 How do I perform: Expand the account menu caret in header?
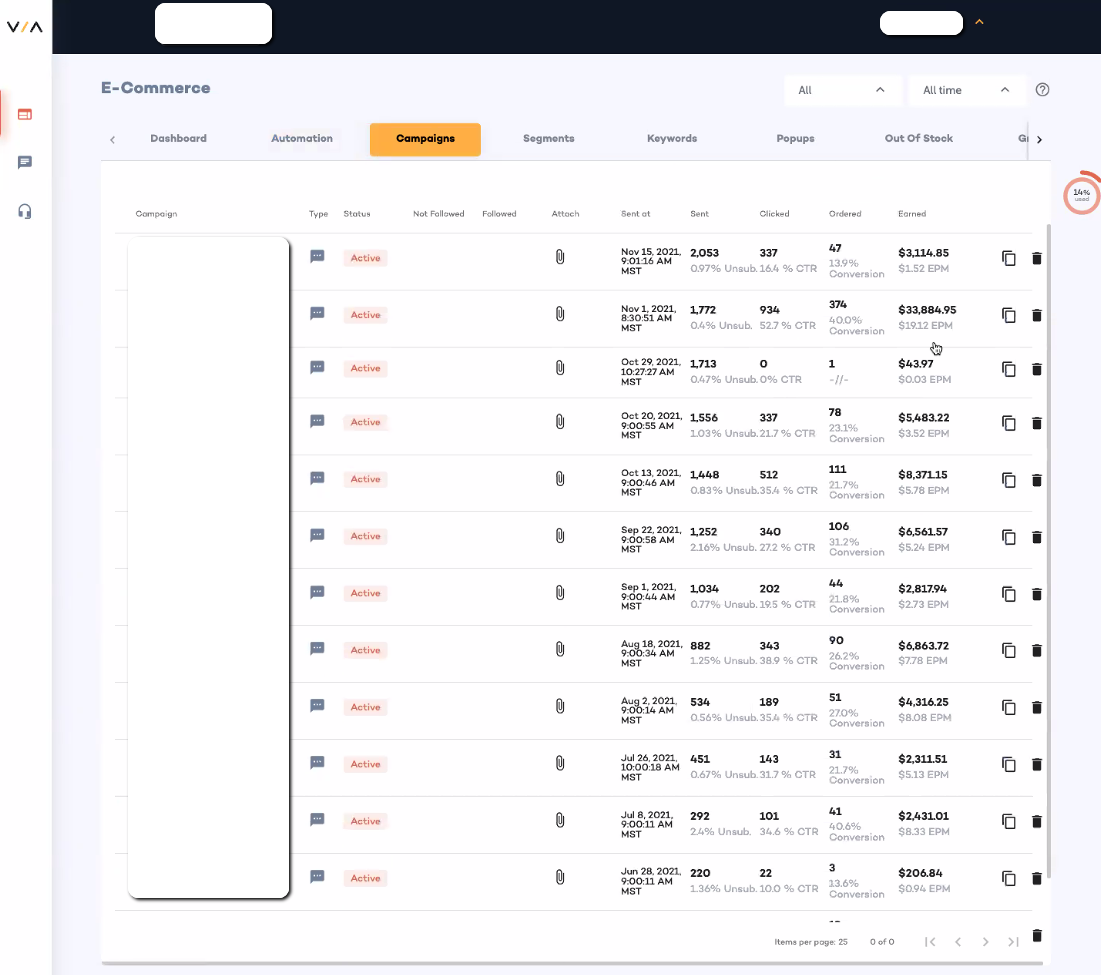(979, 22)
